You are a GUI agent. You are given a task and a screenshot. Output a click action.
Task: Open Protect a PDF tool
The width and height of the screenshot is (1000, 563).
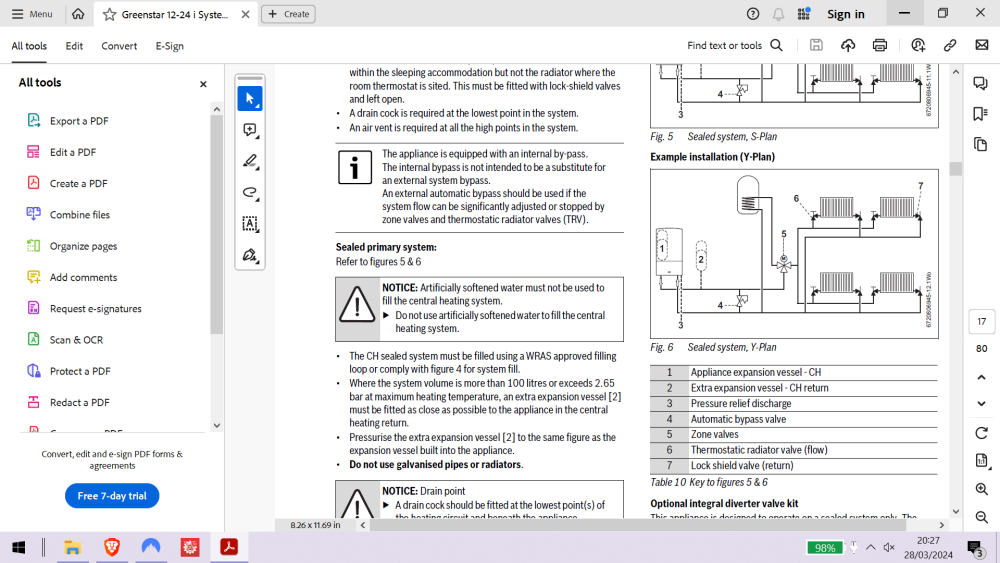[80, 370]
